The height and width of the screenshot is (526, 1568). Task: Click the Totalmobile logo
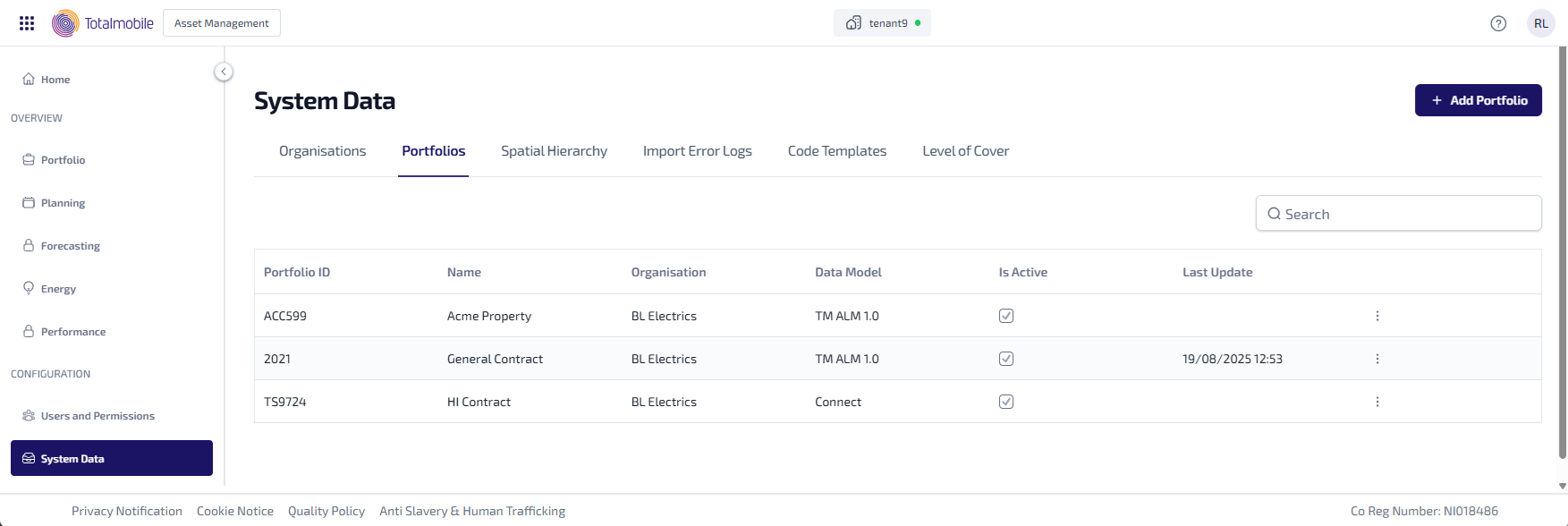pos(103,23)
